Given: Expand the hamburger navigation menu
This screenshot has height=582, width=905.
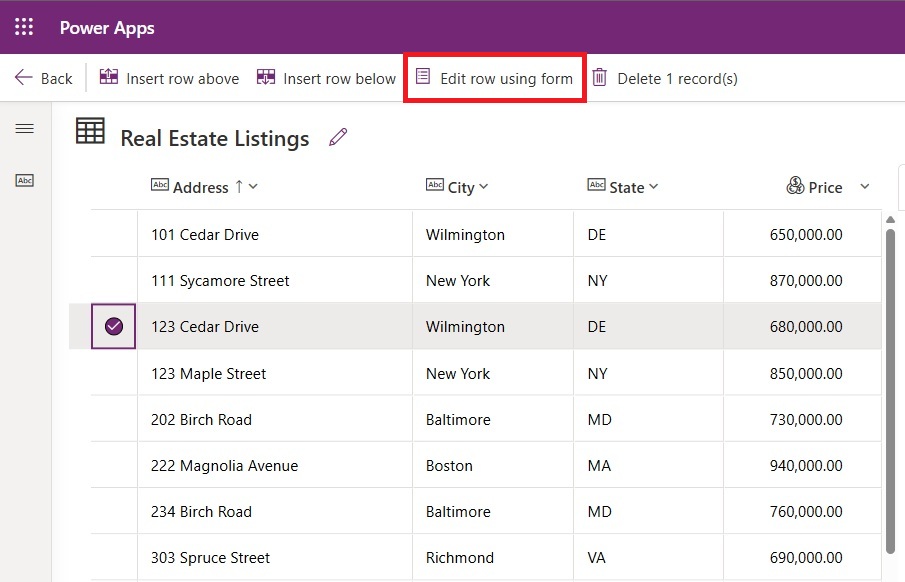Looking at the screenshot, I should pos(25,129).
